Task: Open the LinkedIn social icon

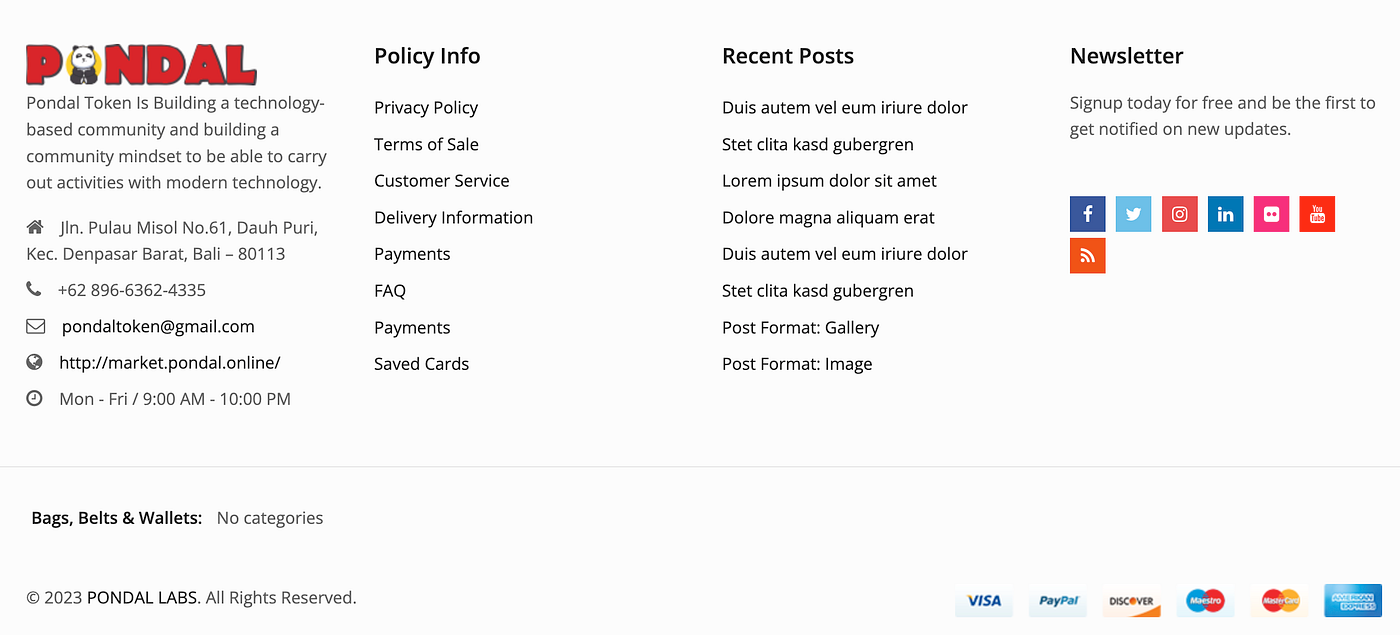Action: pyautogui.click(x=1225, y=214)
